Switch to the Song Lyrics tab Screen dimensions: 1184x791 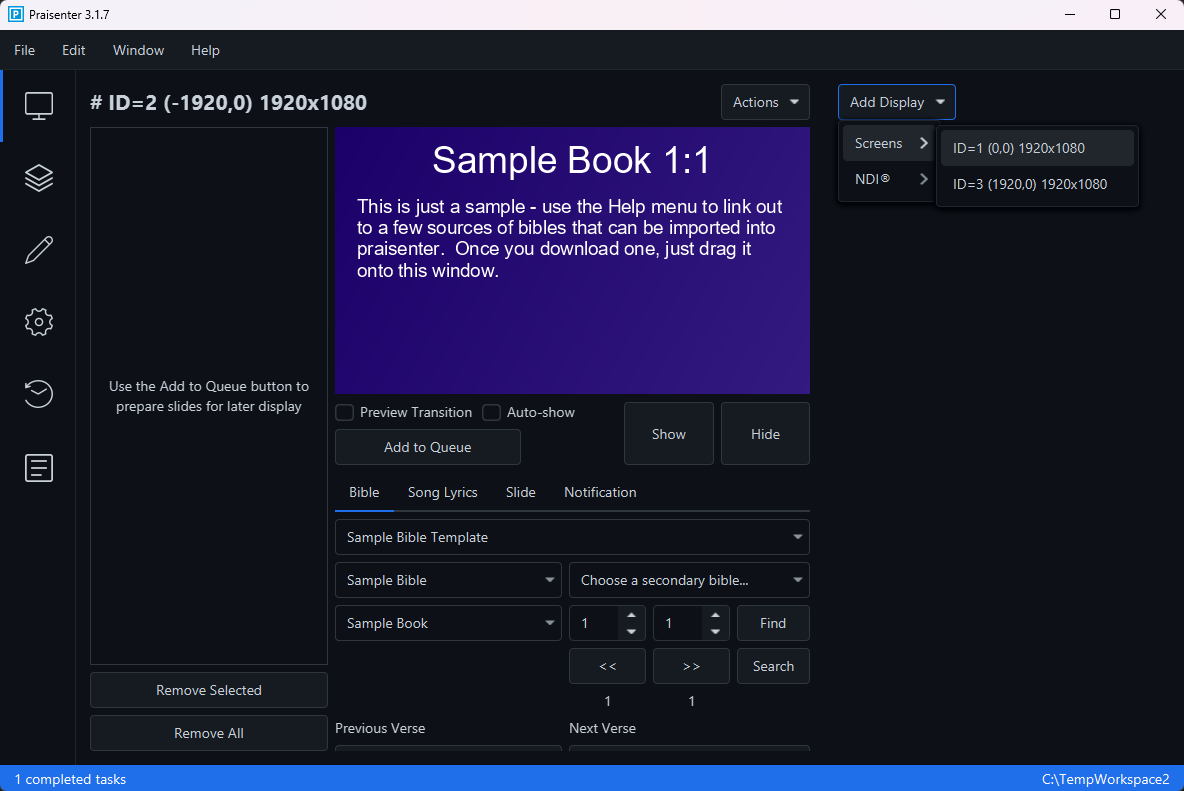click(x=442, y=492)
